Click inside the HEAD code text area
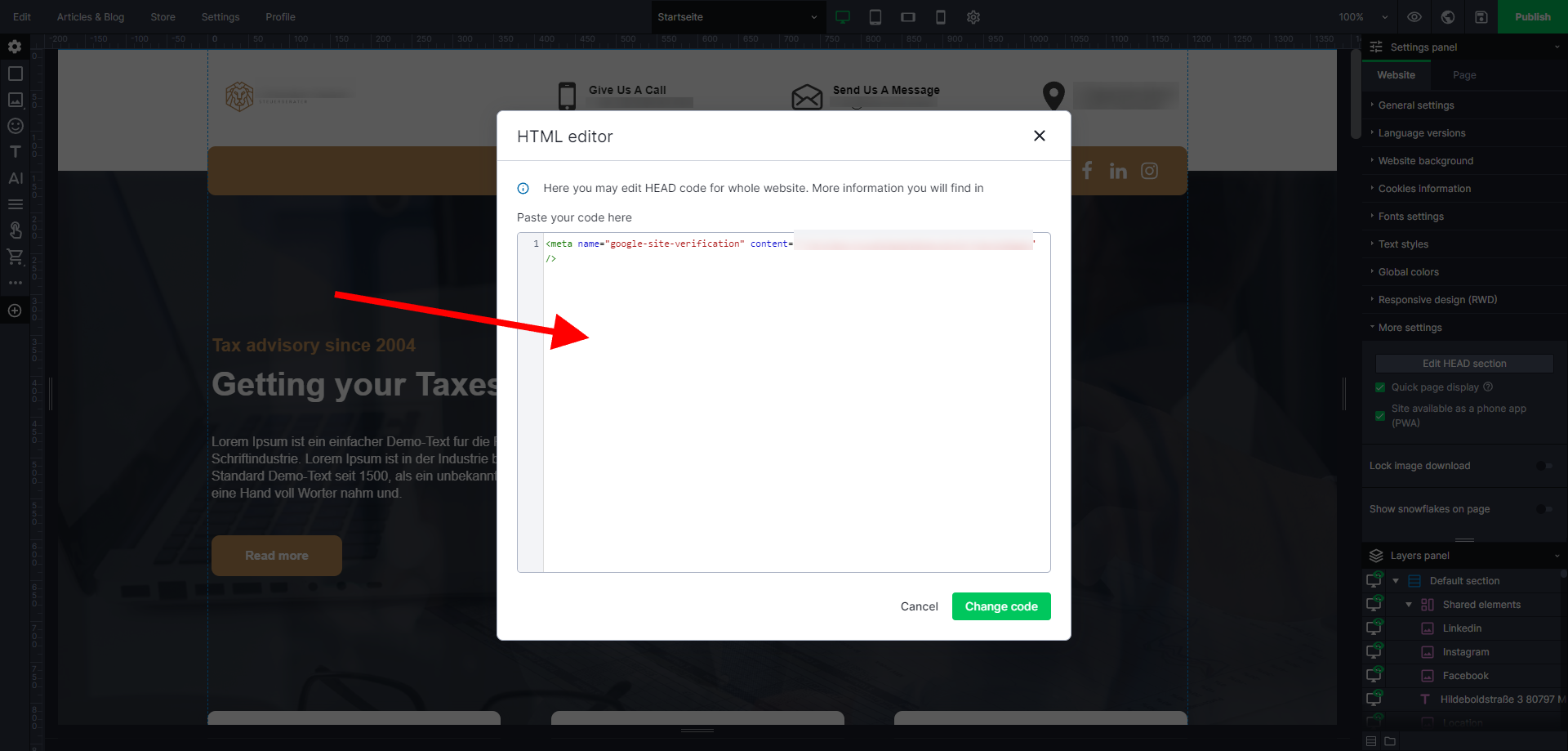 click(x=796, y=402)
